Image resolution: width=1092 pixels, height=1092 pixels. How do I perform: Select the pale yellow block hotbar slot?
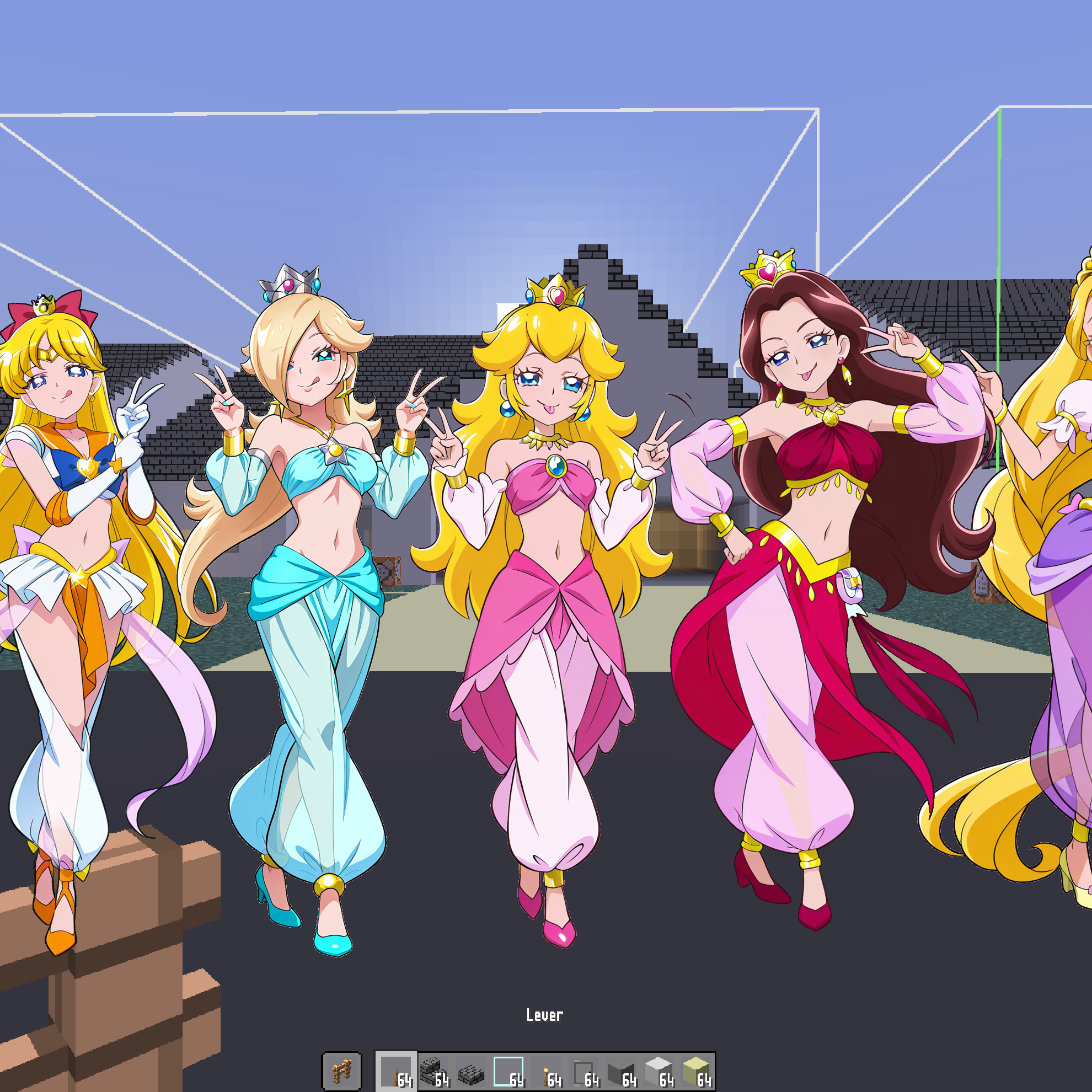tap(696, 1072)
